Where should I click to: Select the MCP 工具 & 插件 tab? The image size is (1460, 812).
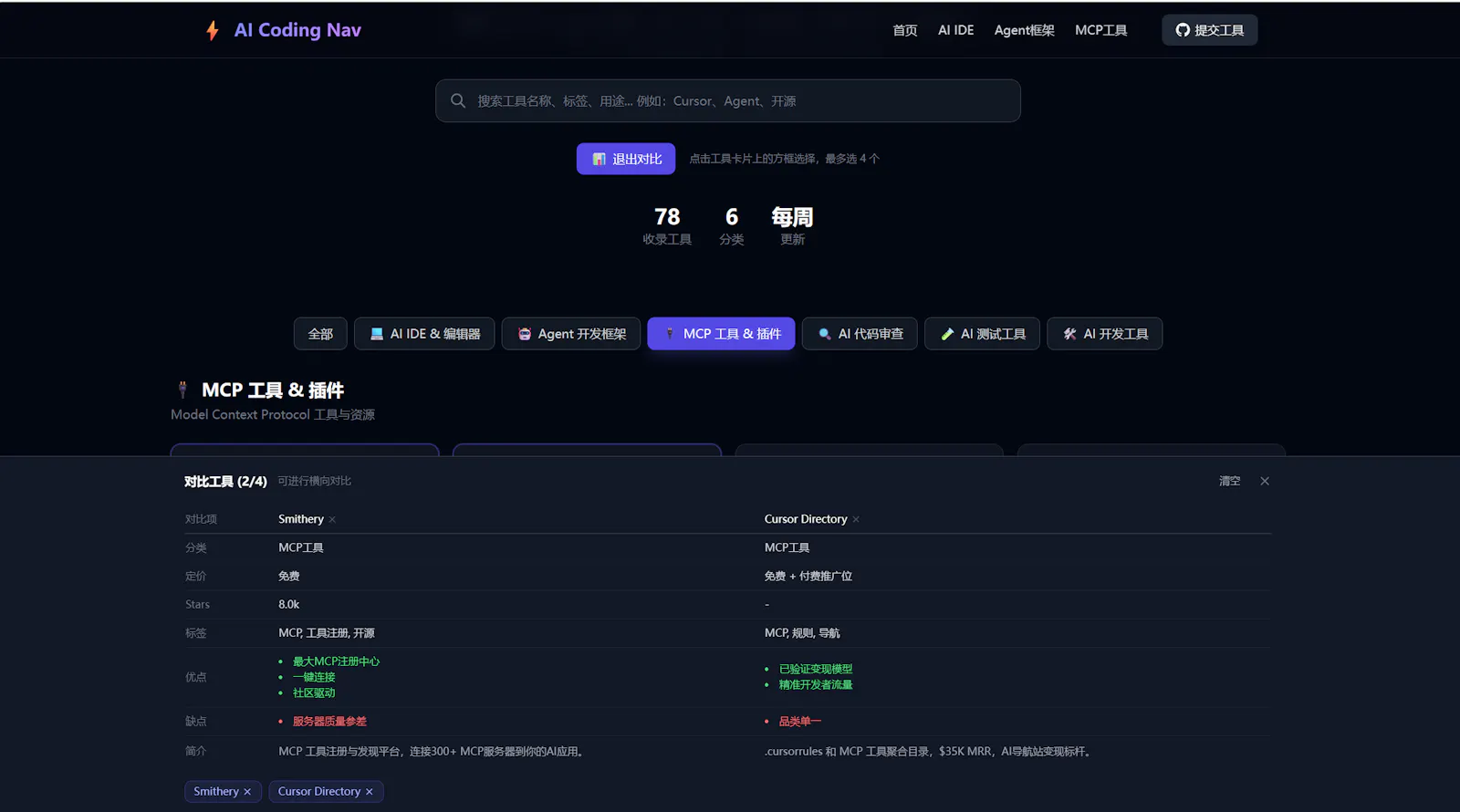click(721, 334)
